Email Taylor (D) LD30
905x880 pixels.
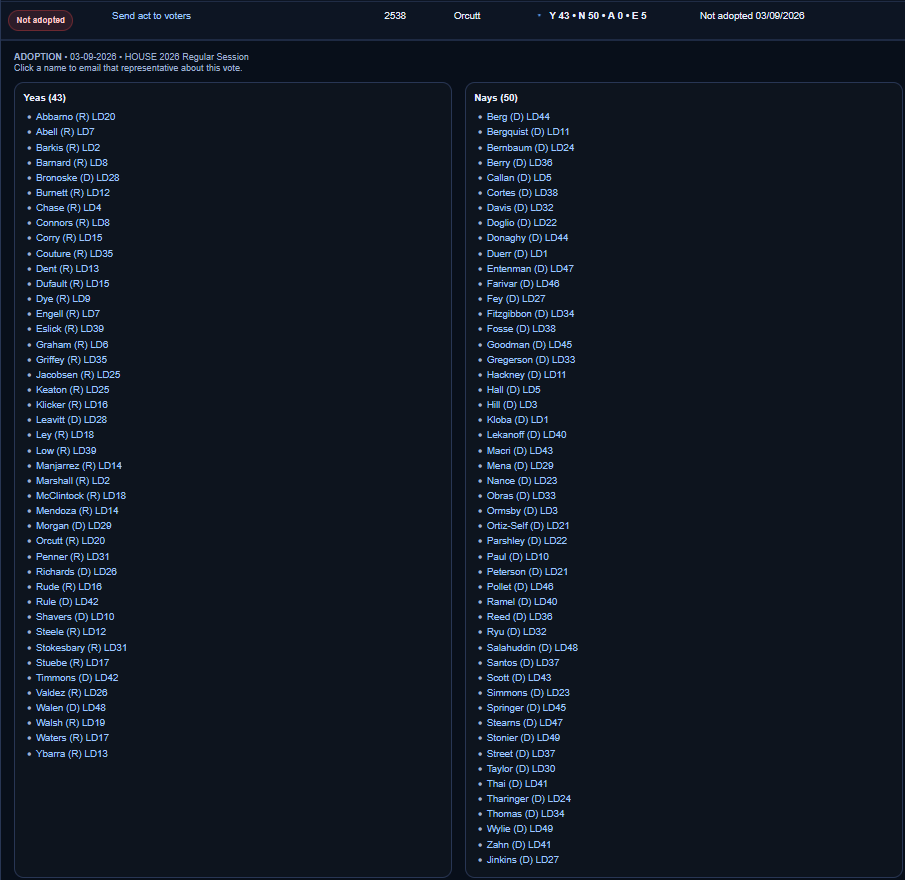521,769
